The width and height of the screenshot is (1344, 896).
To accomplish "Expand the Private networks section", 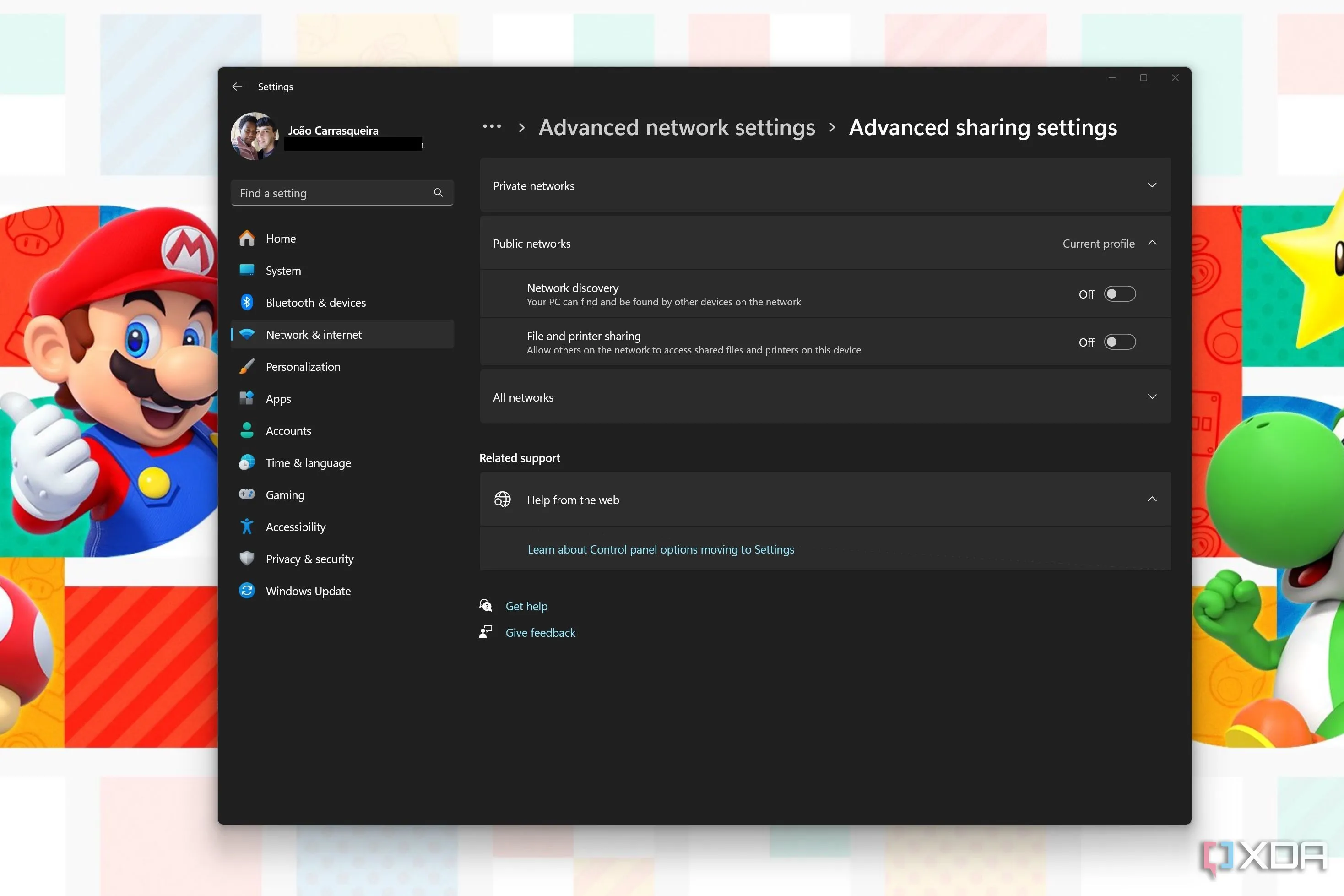I will (x=1152, y=185).
